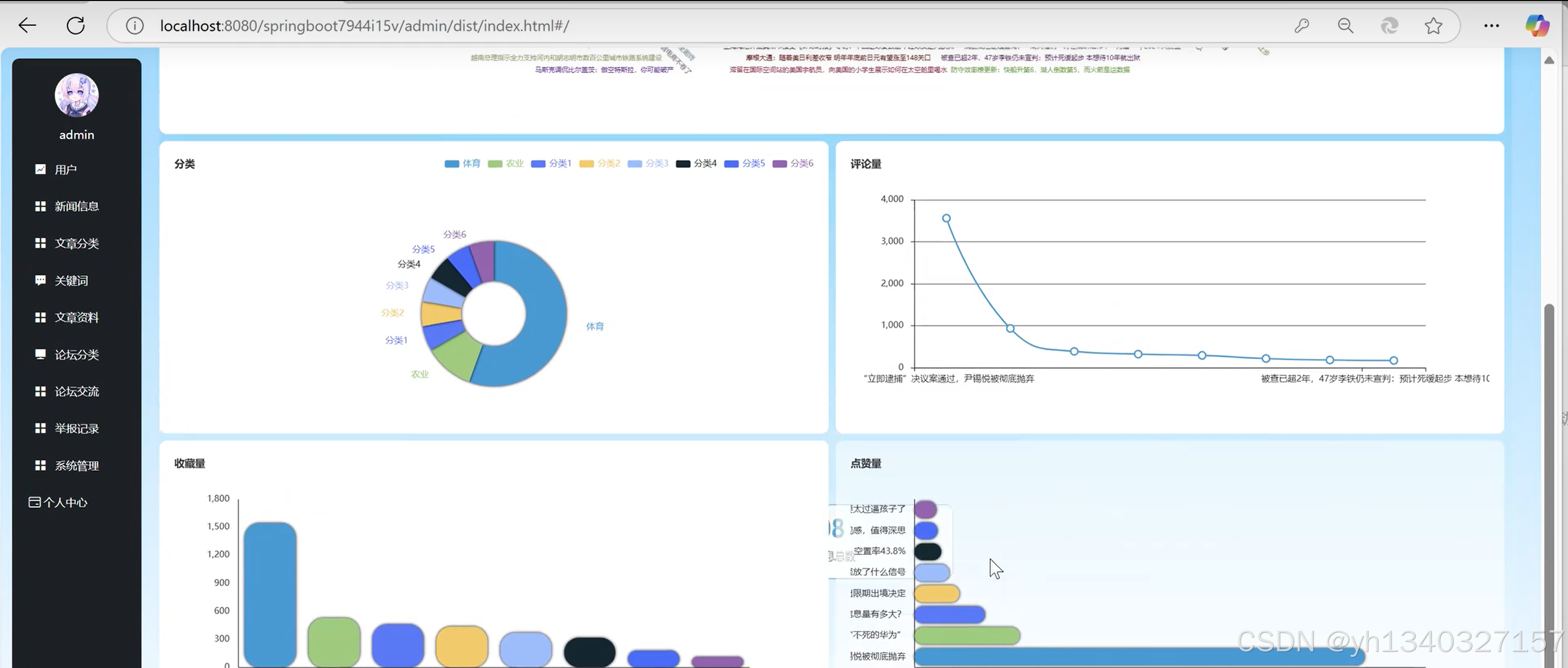
Task: Open 个人中心 menu item in the sidebar
Action: pos(65,503)
